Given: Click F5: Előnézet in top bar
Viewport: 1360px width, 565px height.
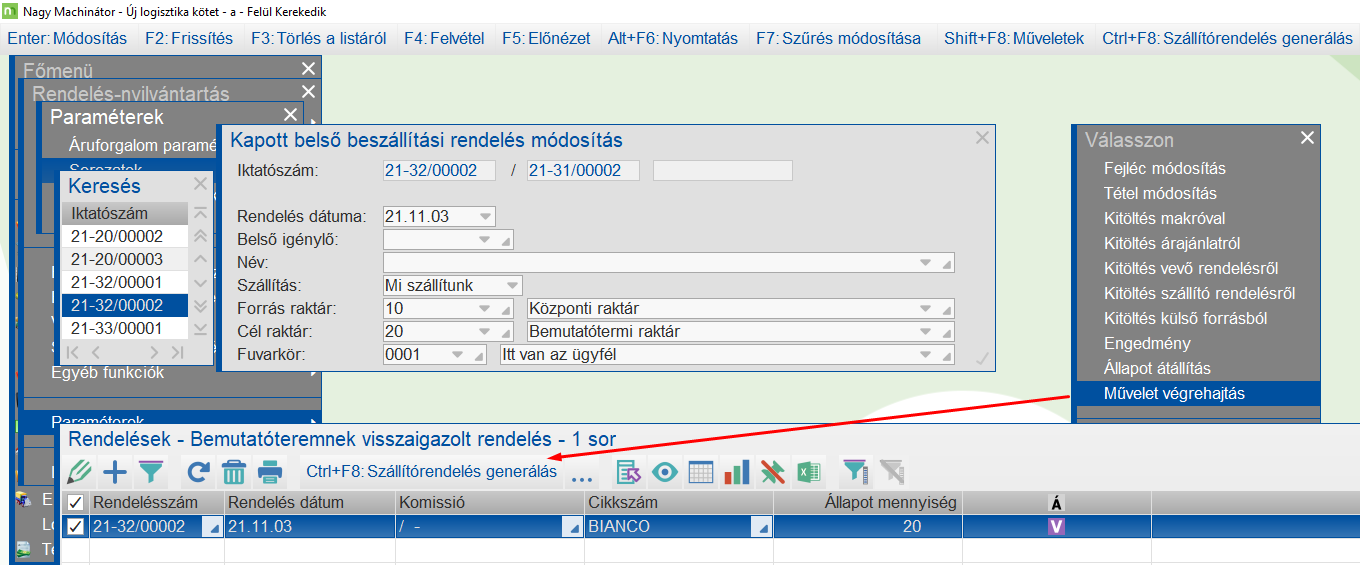Looking at the screenshot, I should click(x=544, y=38).
